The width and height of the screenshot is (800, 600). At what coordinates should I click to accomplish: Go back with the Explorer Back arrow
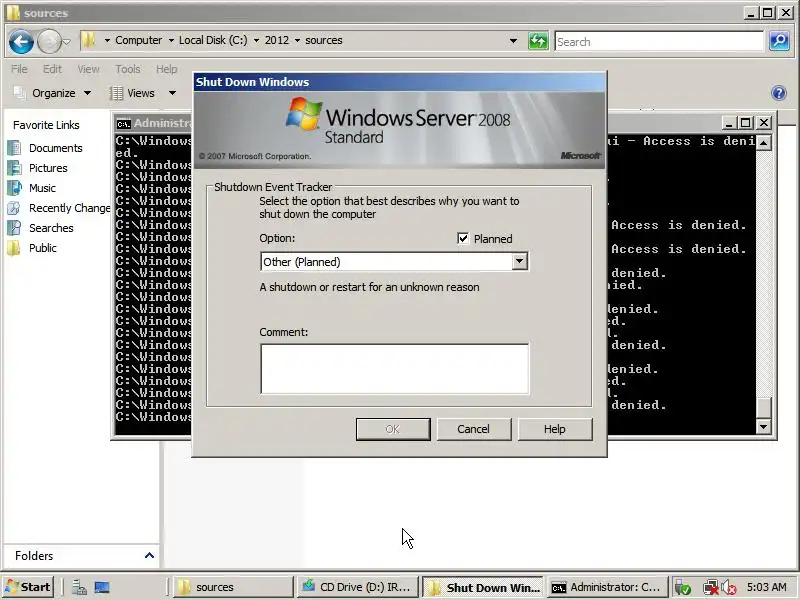21,41
